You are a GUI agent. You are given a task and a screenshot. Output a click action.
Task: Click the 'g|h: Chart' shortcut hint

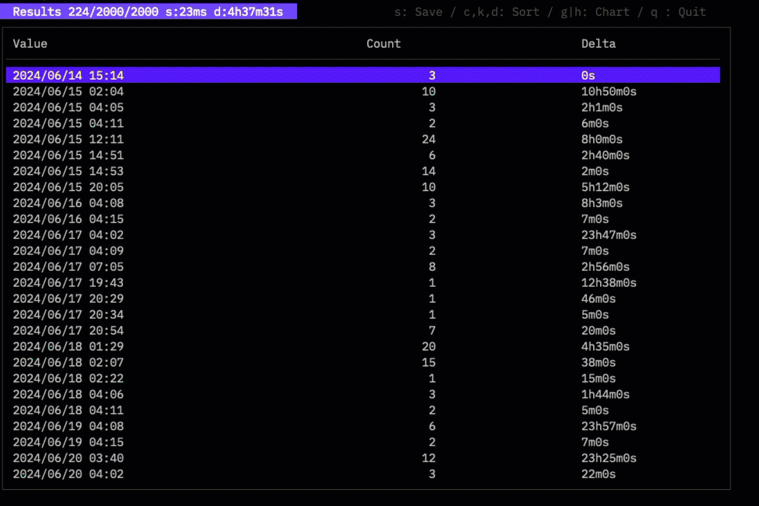tap(595, 12)
